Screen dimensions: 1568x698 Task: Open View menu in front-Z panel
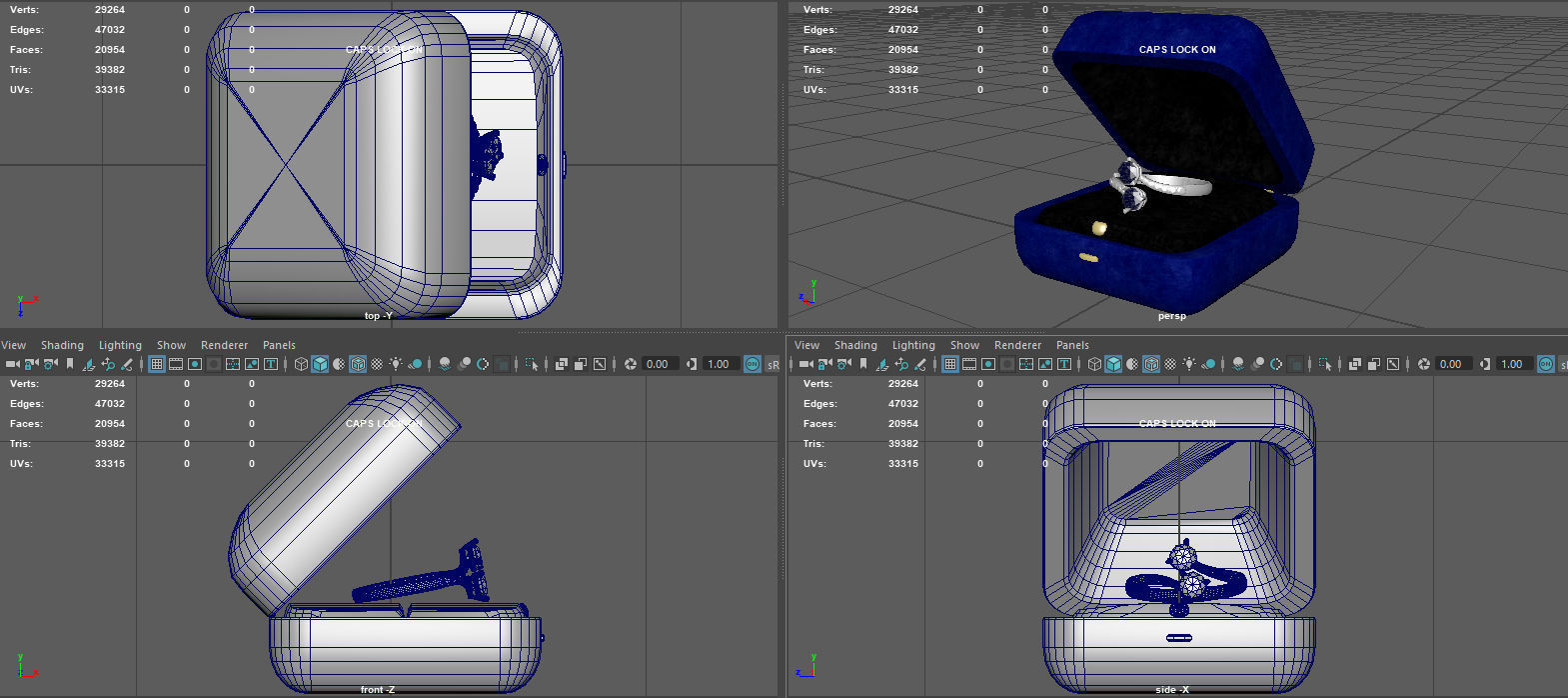coord(14,345)
